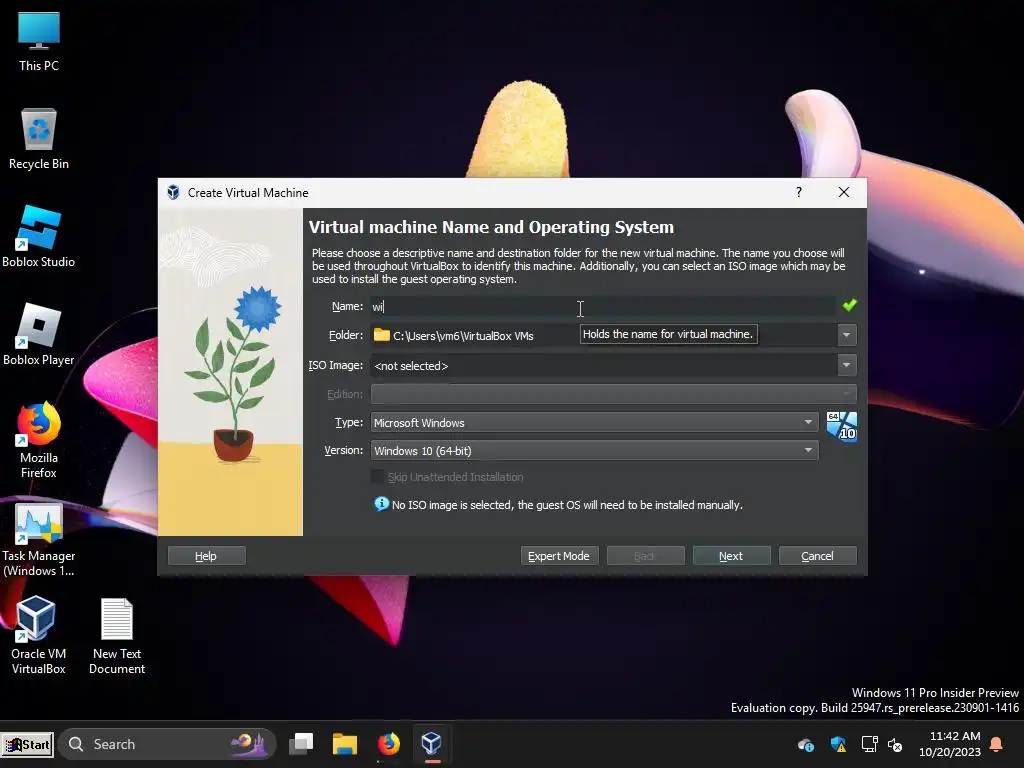Viewport: 1024px width, 768px height.
Task: Select Oracle VM VirtualBox desktop shortcut
Action: coord(39,635)
